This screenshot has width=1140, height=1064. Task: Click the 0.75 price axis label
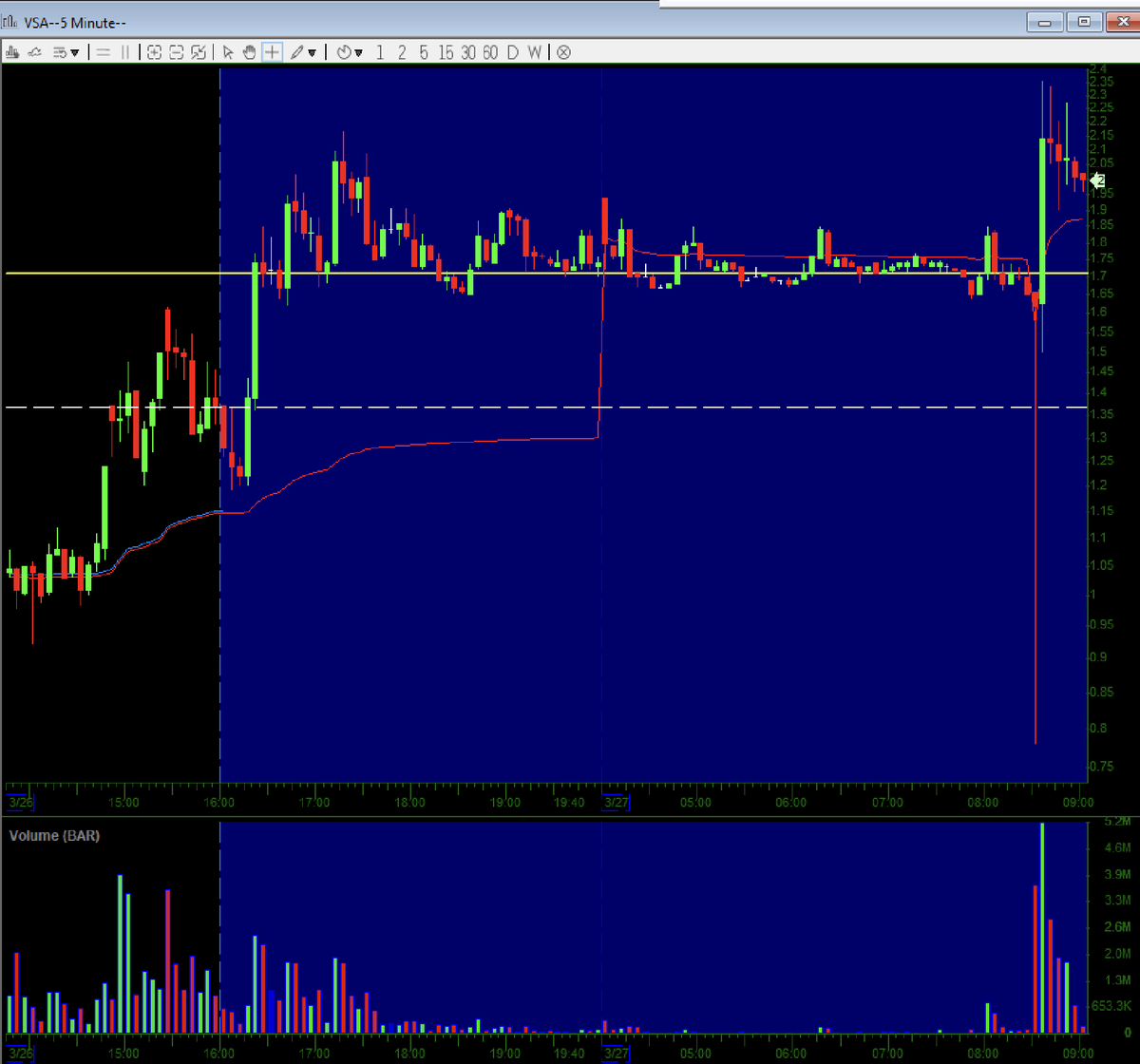click(x=1104, y=766)
